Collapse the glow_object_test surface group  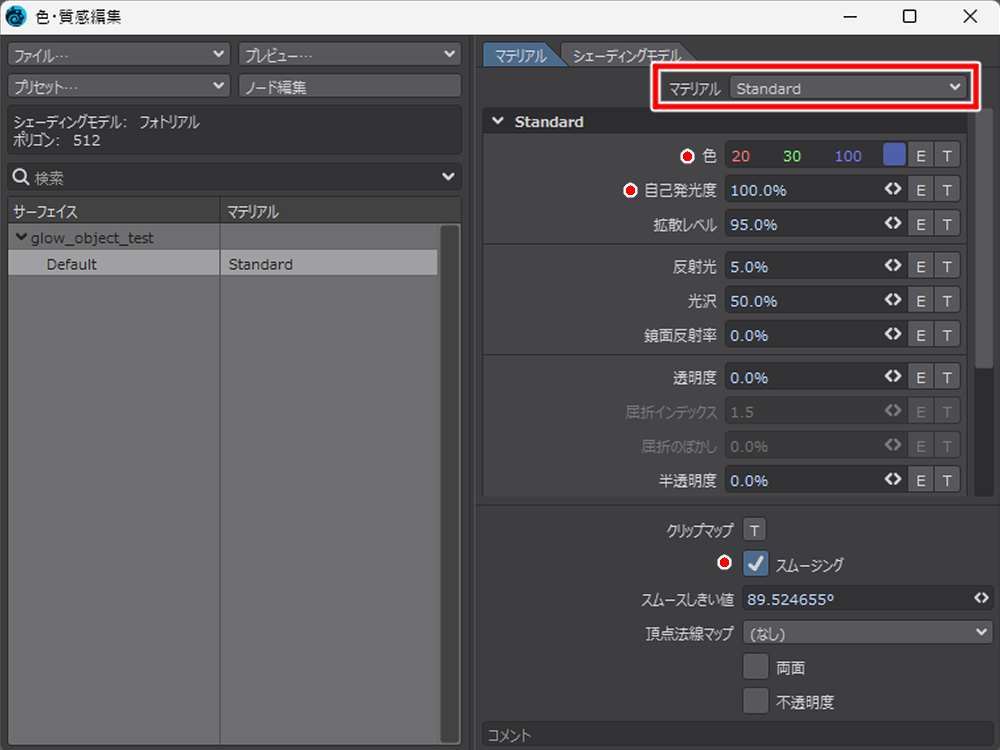click(x=21, y=238)
